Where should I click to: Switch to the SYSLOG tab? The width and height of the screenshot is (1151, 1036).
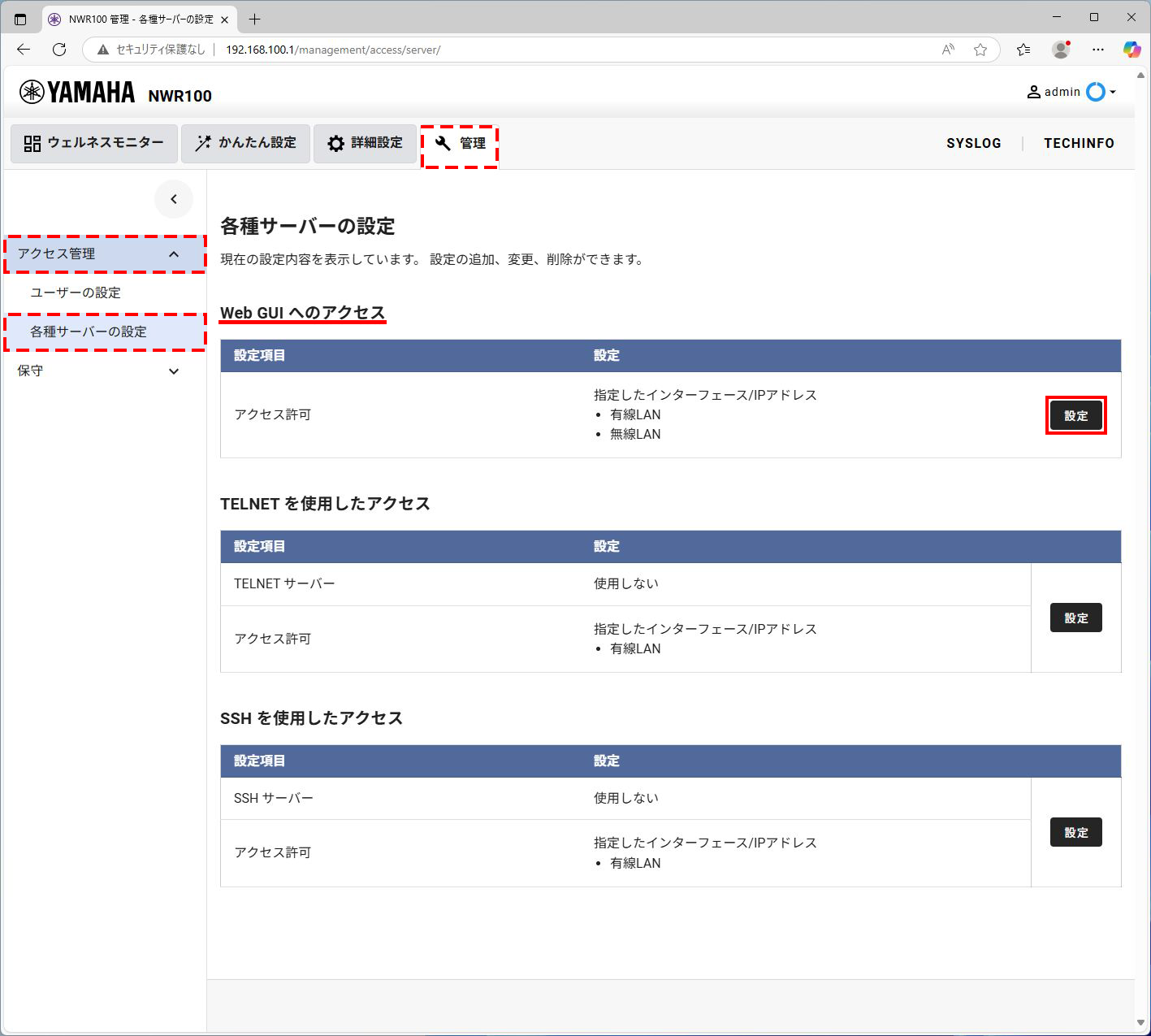click(x=973, y=143)
